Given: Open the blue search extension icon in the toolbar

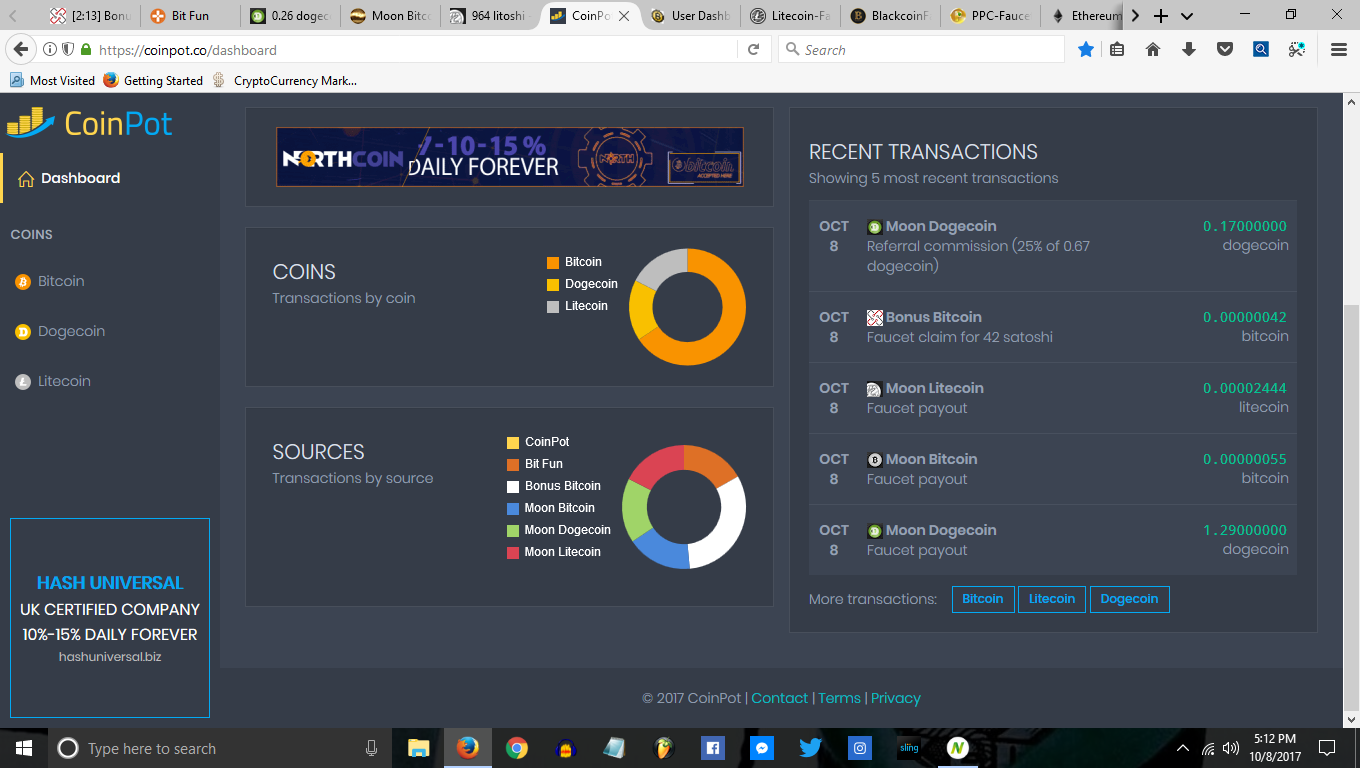Looking at the screenshot, I should coord(1261,49).
